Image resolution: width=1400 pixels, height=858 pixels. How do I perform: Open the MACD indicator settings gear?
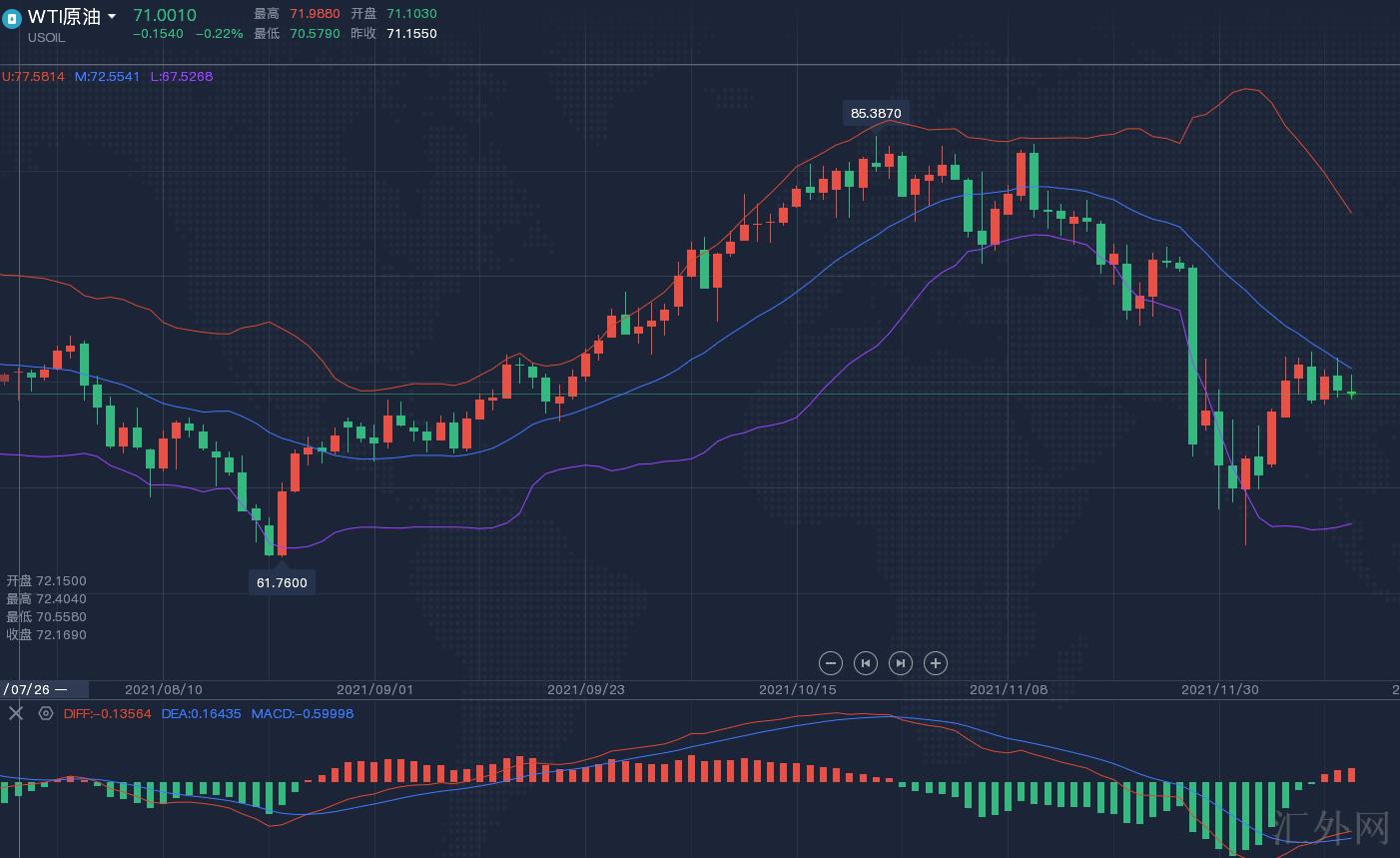45,713
